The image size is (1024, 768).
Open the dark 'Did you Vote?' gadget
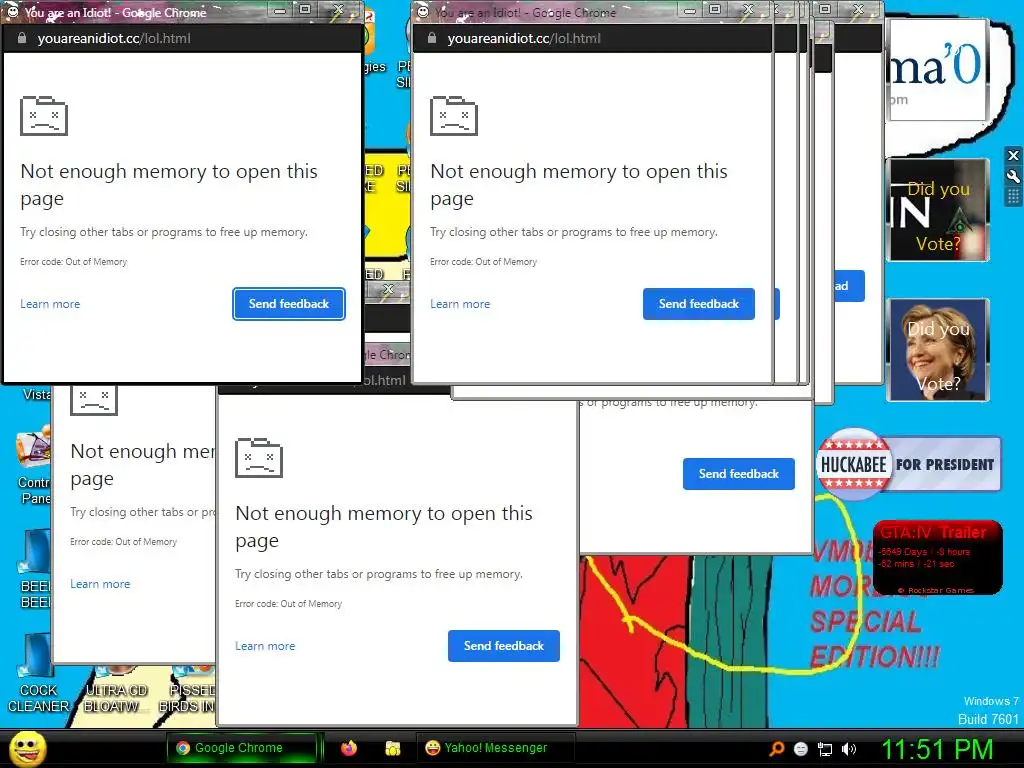[938, 210]
